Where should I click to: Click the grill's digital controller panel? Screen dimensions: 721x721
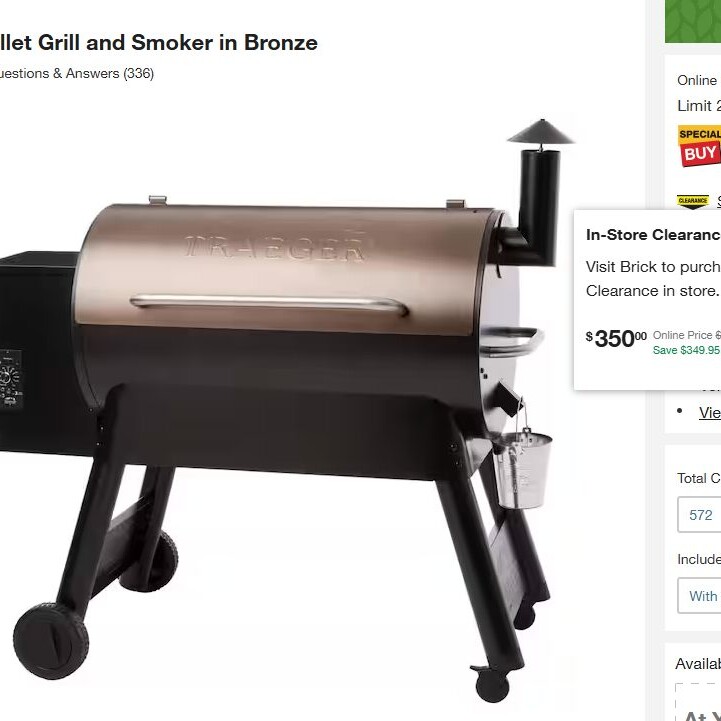tap(11, 379)
